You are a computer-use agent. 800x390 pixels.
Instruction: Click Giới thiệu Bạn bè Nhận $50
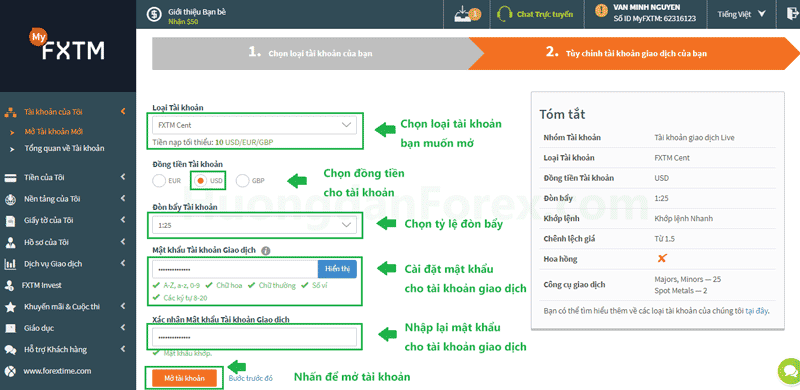tap(197, 16)
